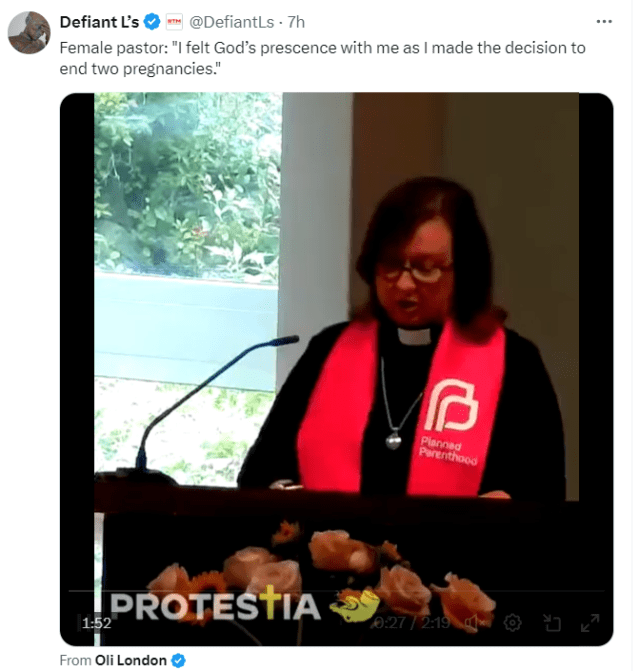Open the Defiant L's display name link
640x671 pixels.
[99, 22]
